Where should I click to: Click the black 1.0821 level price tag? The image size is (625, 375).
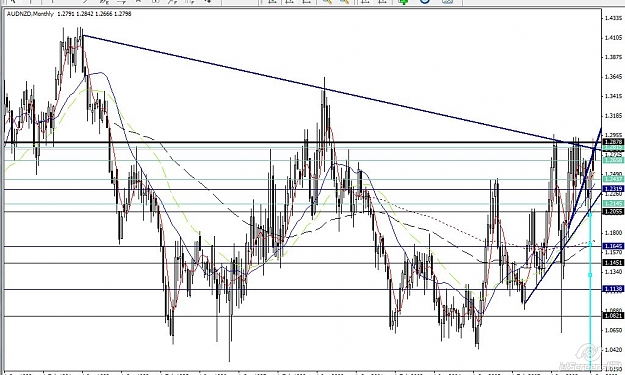[613, 316]
